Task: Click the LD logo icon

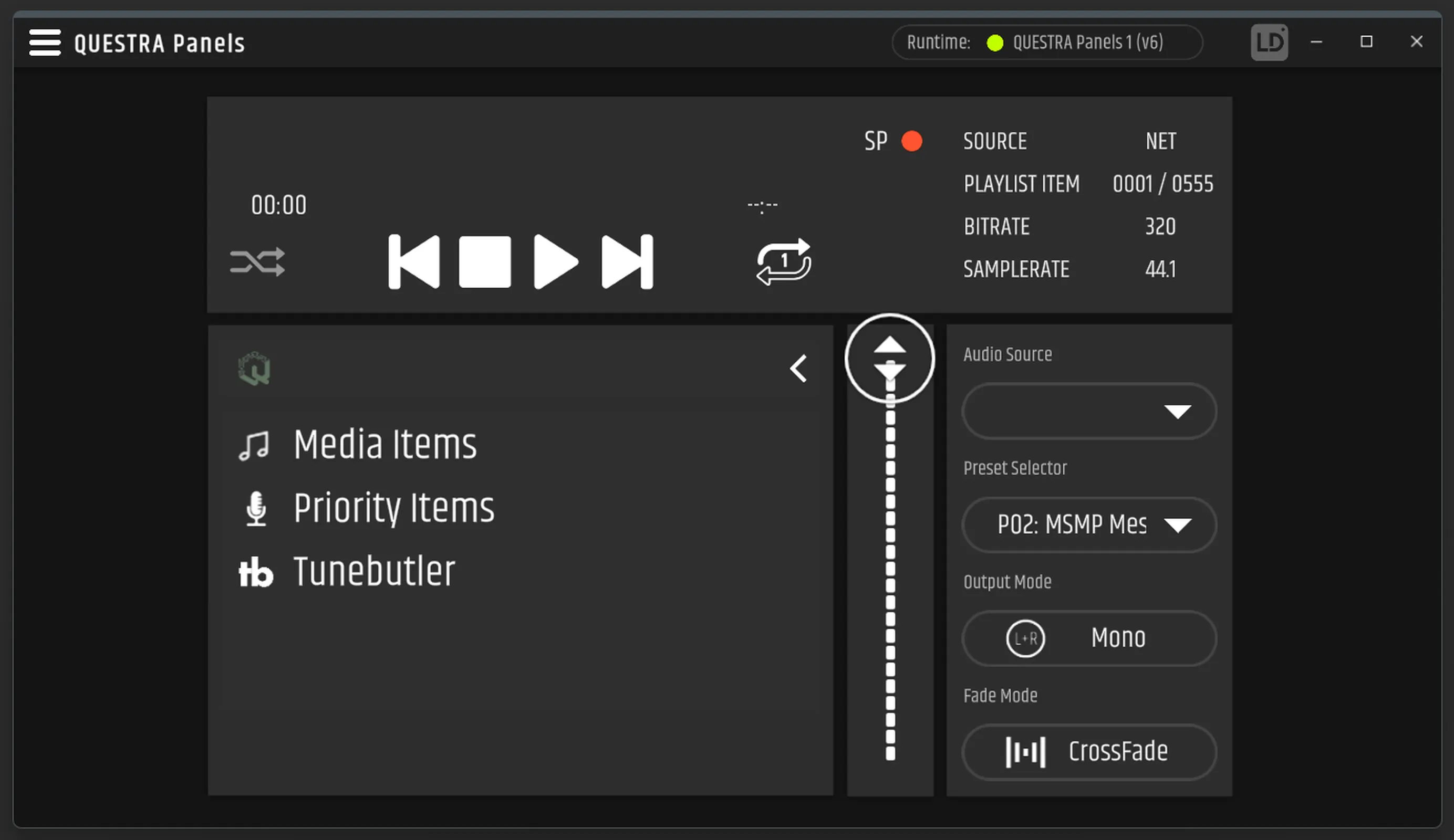Action: (x=1269, y=42)
